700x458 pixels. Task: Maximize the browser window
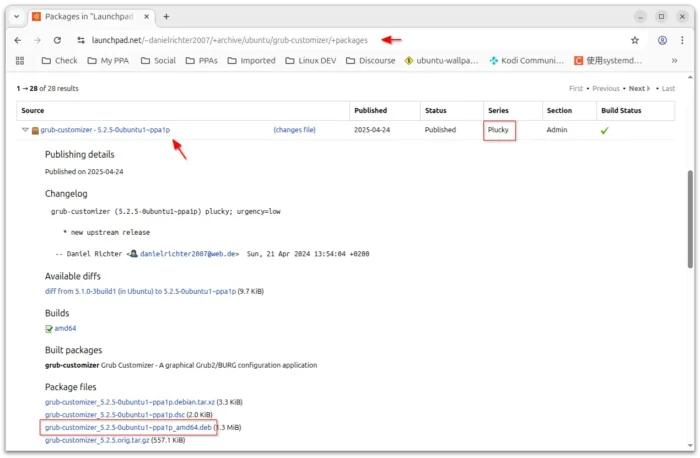coord(661,17)
